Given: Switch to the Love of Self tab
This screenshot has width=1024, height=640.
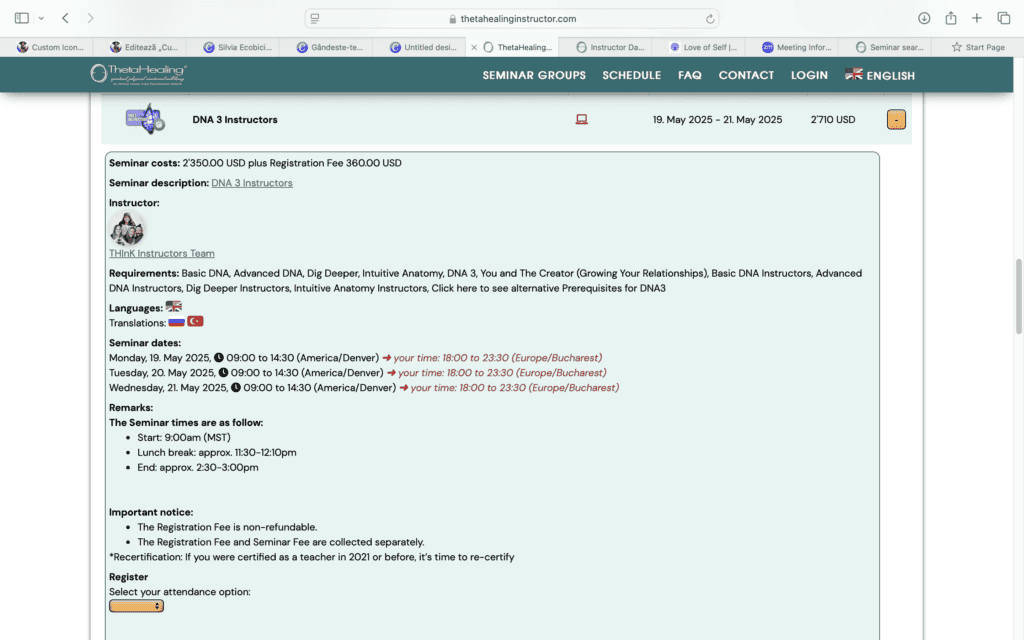Looking at the screenshot, I should pyautogui.click(x=703, y=47).
